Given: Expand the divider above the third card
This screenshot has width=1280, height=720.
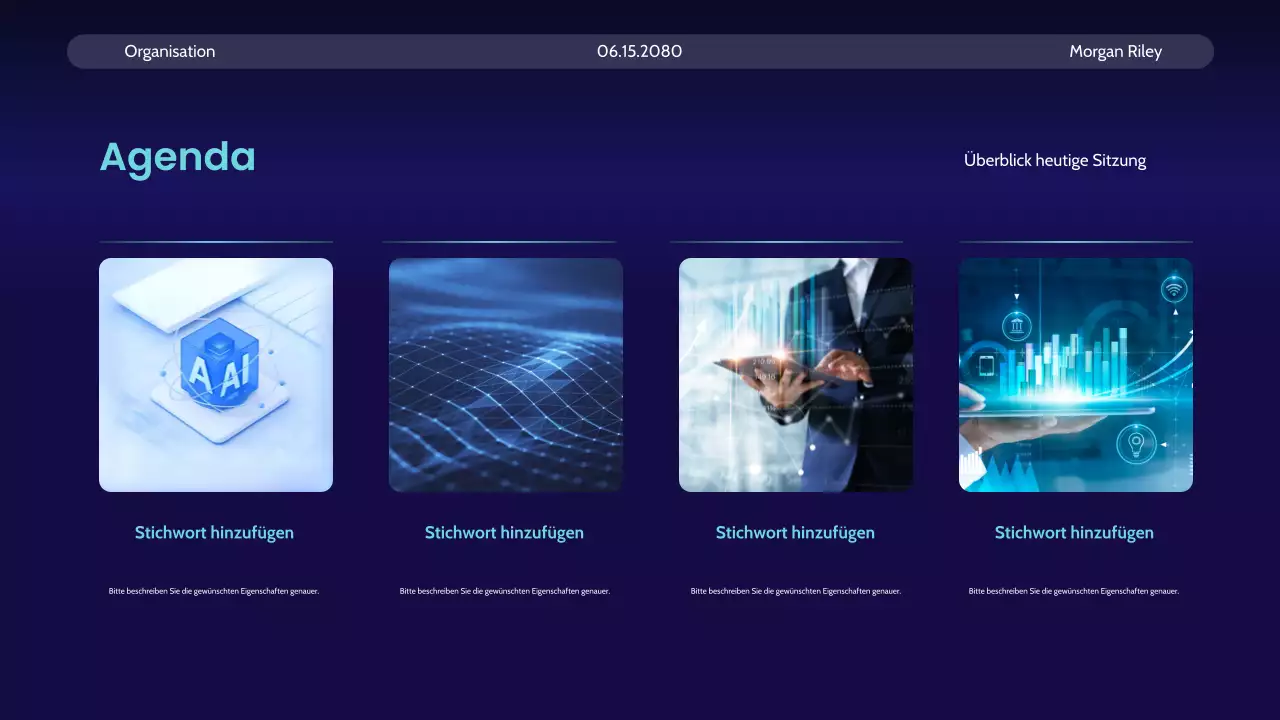Looking at the screenshot, I should click(x=786, y=242).
